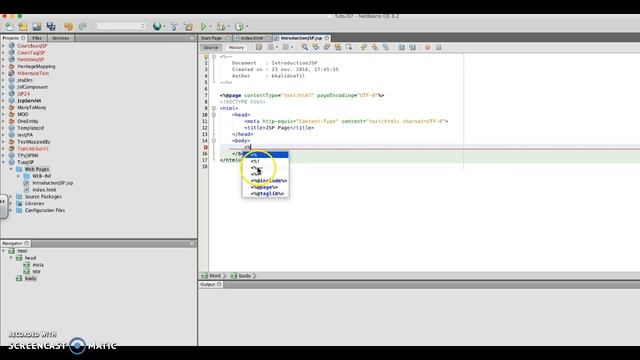Select the meta node in Navigator
Image resolution: width=640 pixels, height=360 pixels.
pyautogui.click(x=38, y=265)
